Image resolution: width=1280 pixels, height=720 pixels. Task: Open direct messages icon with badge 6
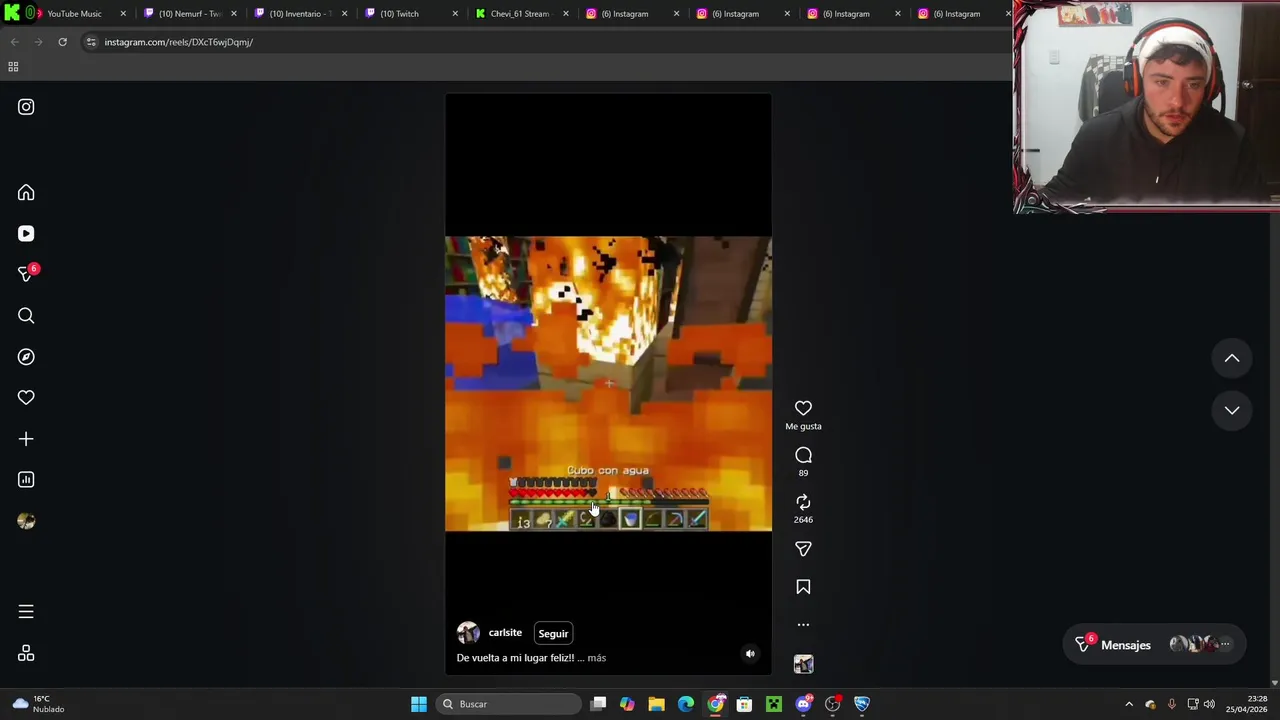[26, 274]
